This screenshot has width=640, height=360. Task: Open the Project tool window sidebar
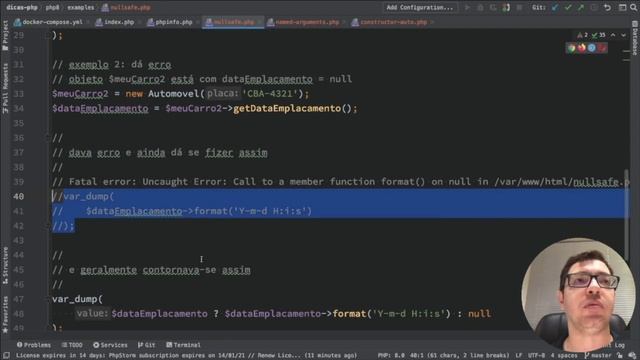(5, 36)
